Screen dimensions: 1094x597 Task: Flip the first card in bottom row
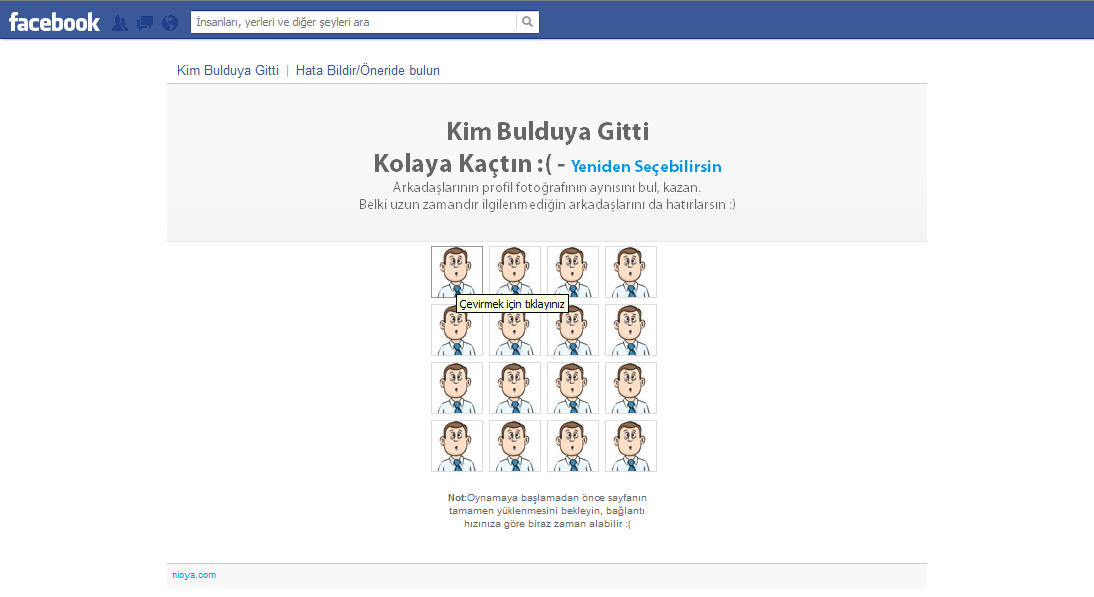[457, 446]
